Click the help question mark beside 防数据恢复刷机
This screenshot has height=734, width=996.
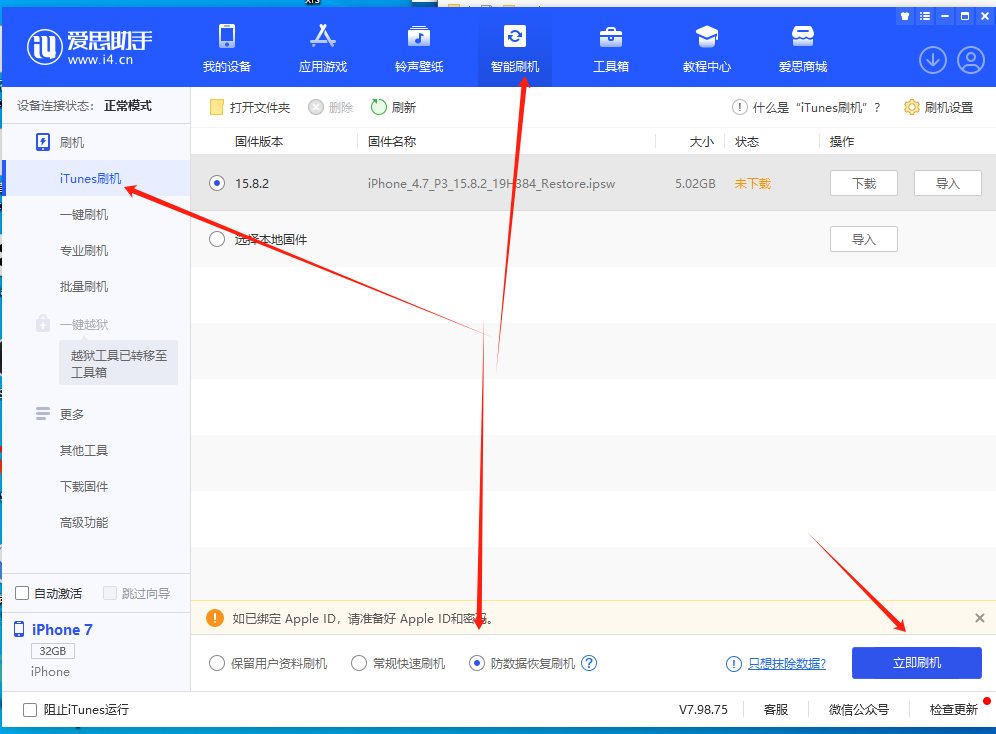589,663
